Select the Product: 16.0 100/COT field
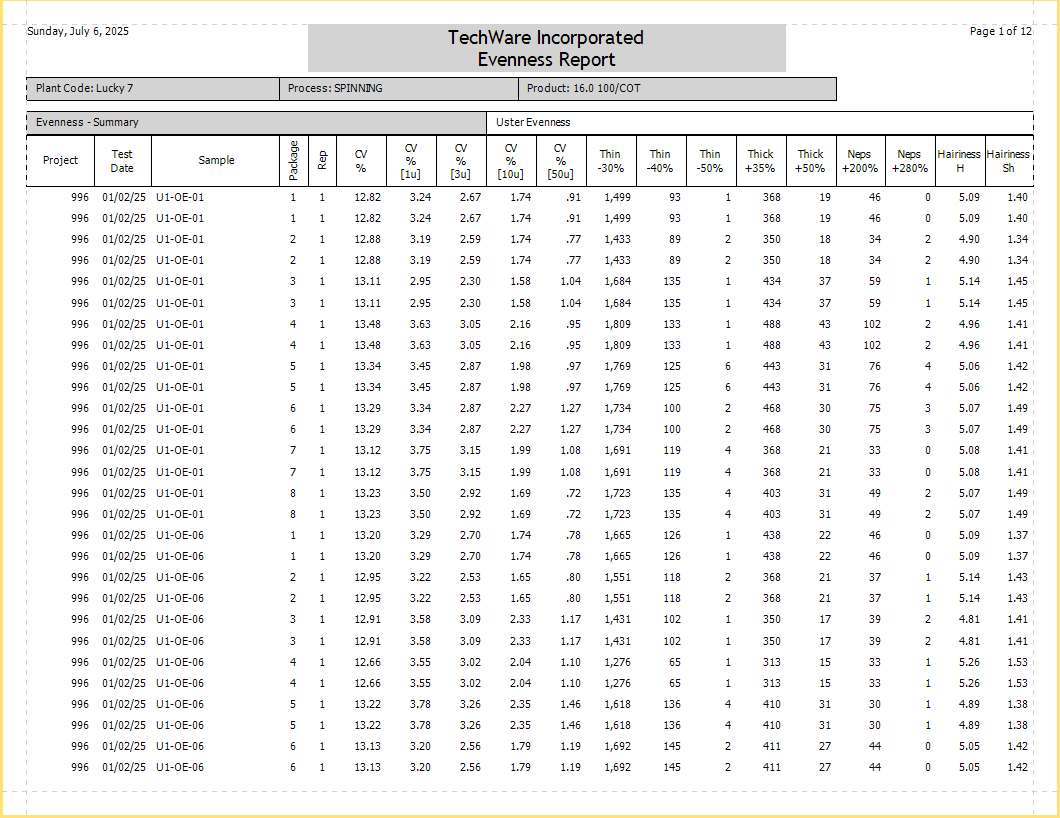The width and height of the screenshot is (1060, 818). [x=584, y=89]
